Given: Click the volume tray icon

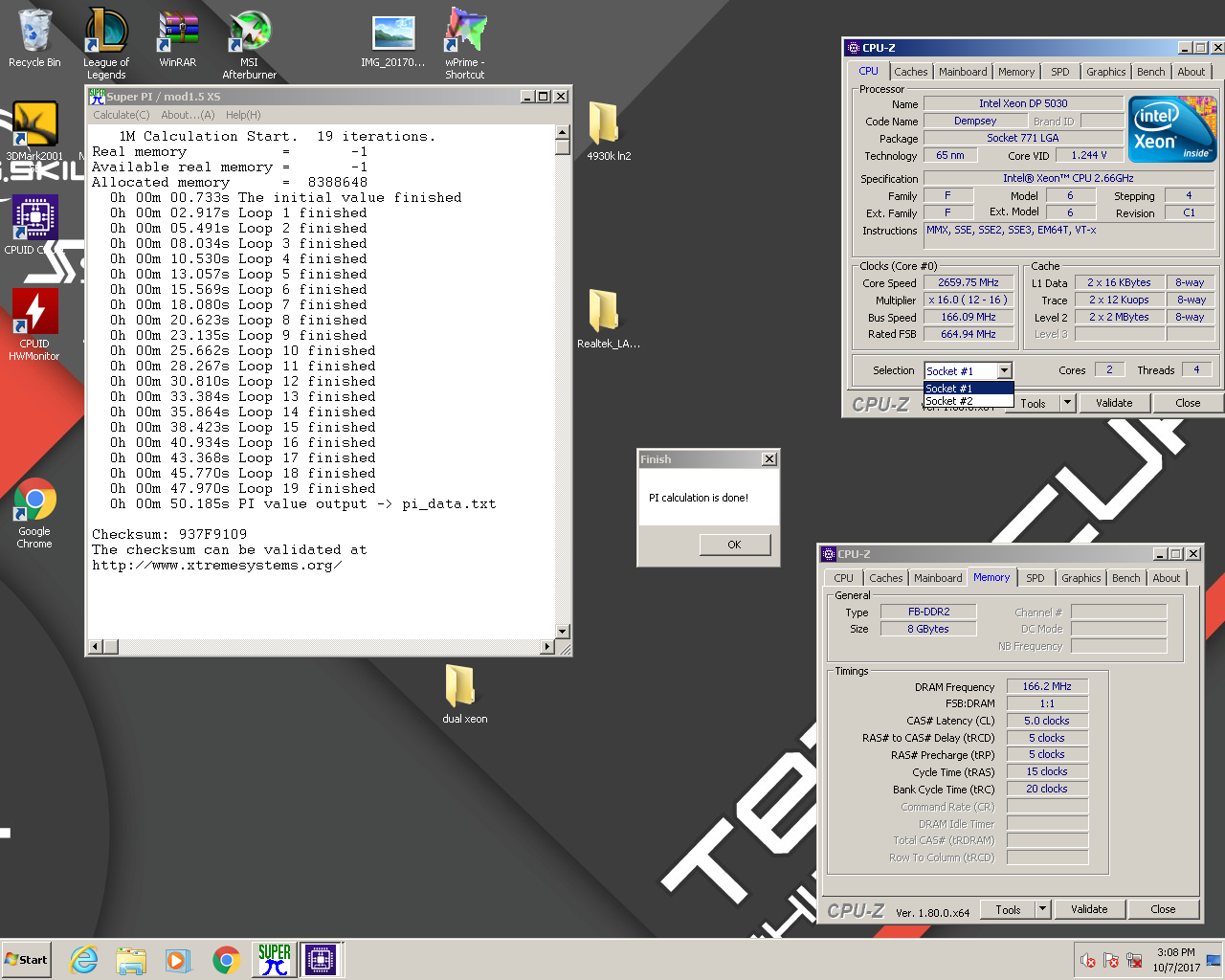Looking at the screenshot, I should (1088, 960).
